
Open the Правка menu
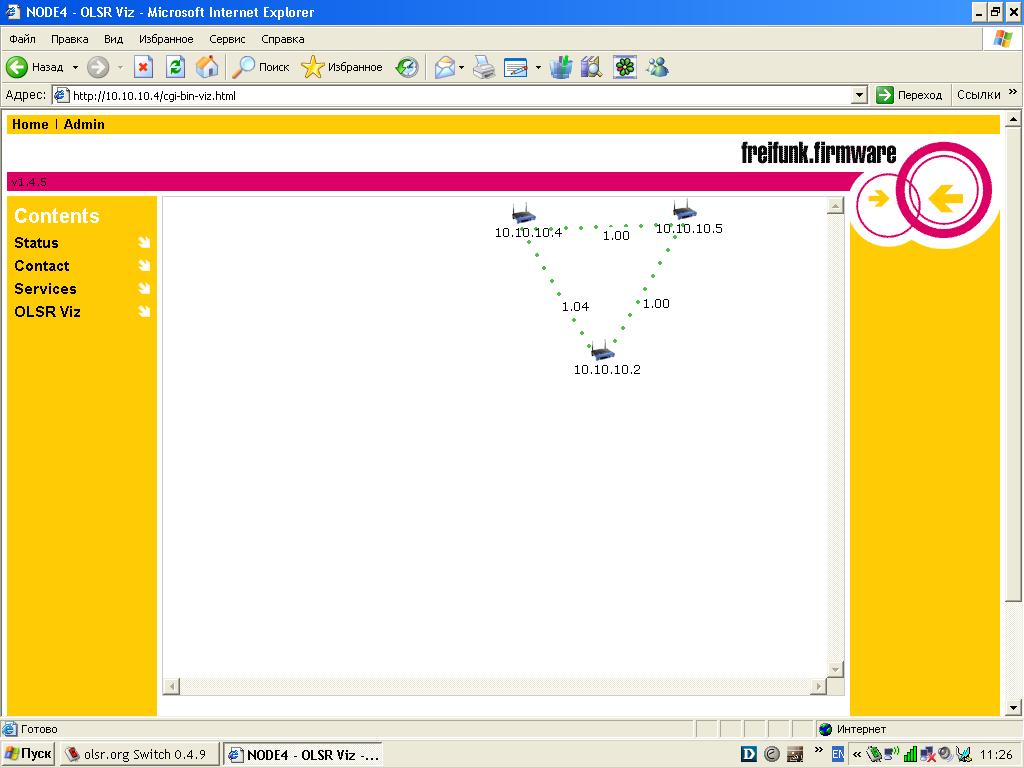(69, 39)
